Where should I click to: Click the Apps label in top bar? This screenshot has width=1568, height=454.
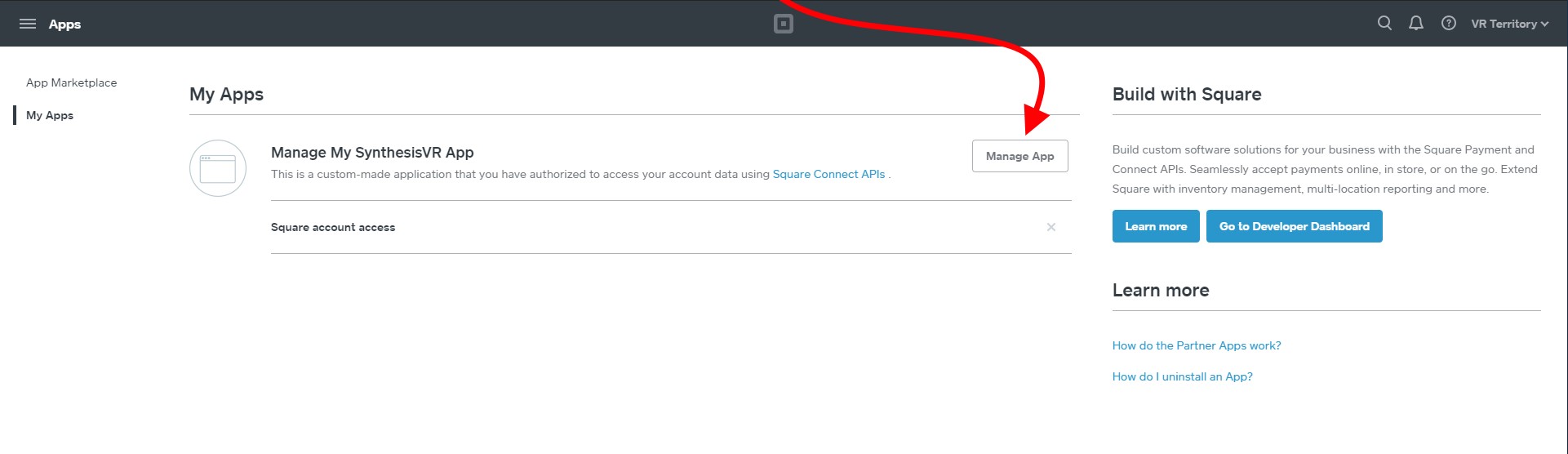64,24
